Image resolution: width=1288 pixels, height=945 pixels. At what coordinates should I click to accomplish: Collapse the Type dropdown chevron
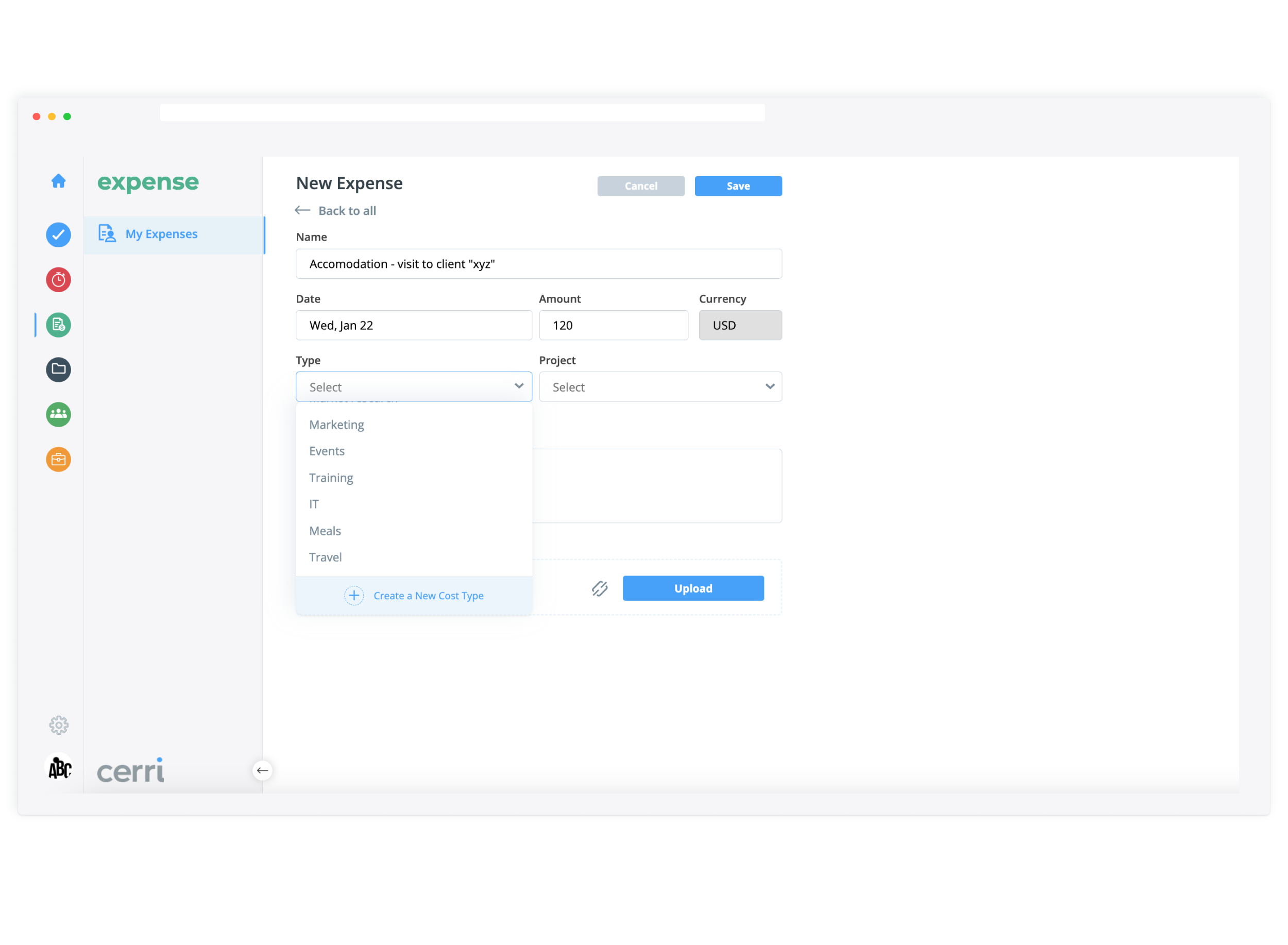(x=519, y=386)
